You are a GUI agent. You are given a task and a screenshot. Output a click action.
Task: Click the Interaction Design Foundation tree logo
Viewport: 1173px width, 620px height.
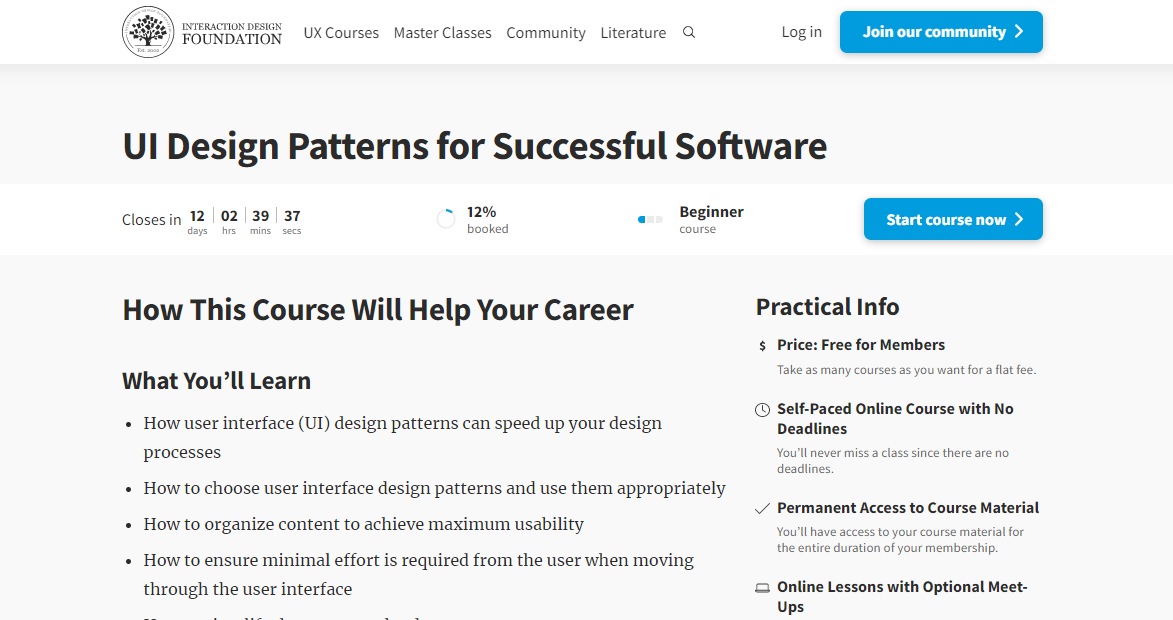(x=148, y=32)
